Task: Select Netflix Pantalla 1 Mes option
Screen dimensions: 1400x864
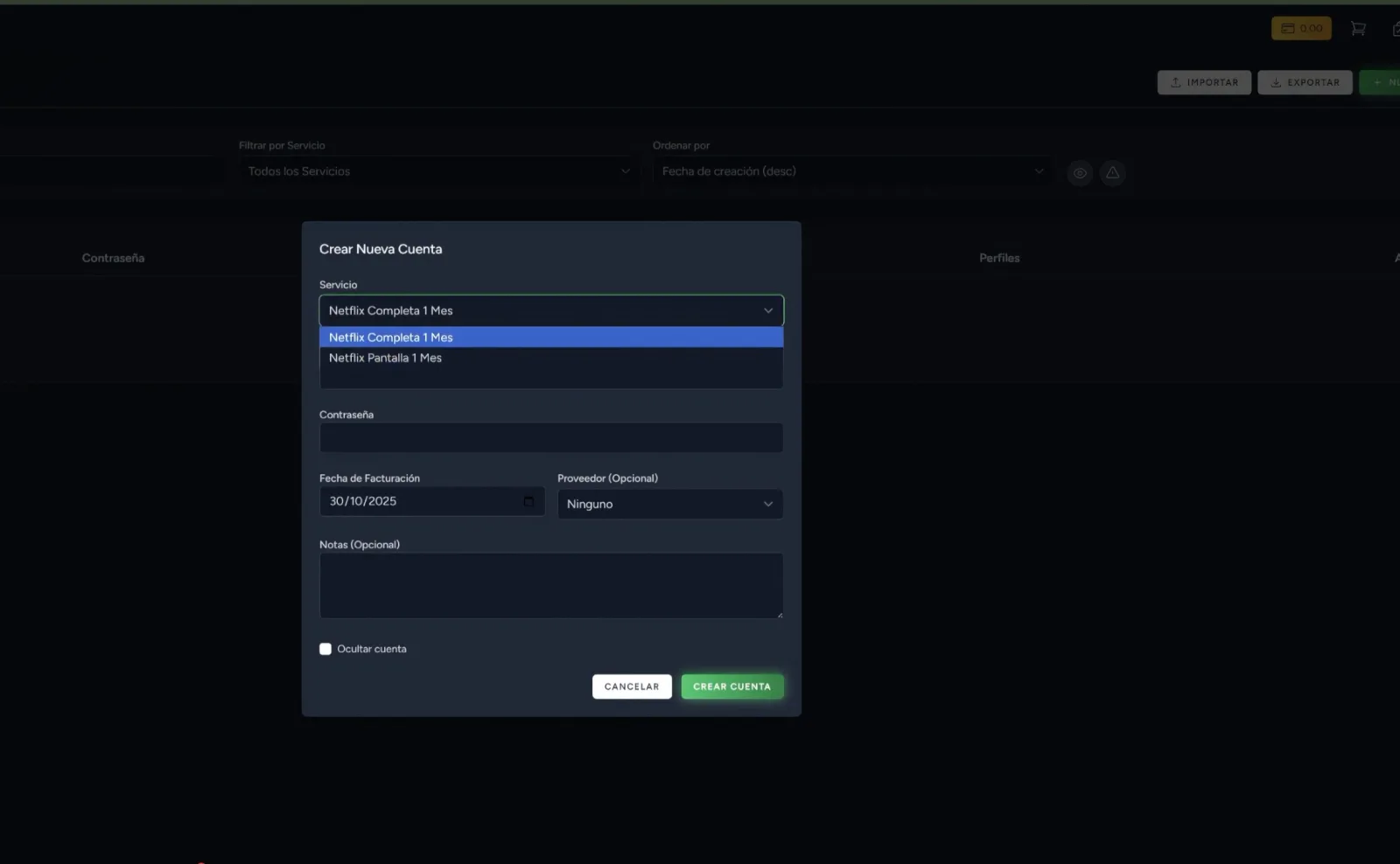Action: point(551,358)
